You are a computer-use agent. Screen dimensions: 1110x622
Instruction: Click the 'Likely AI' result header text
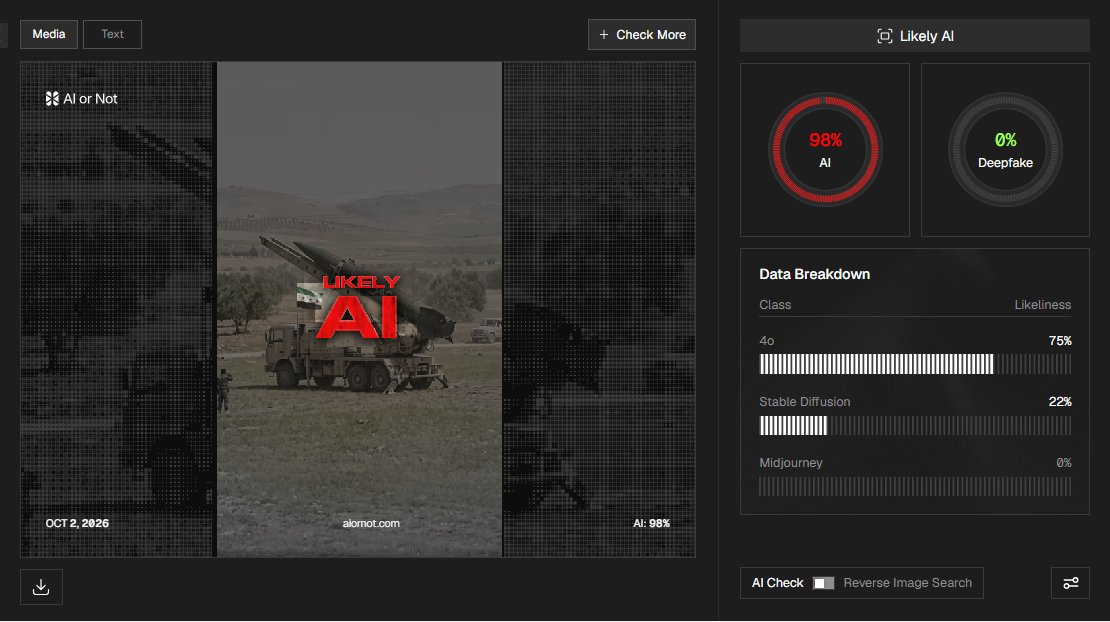(927, 36)
